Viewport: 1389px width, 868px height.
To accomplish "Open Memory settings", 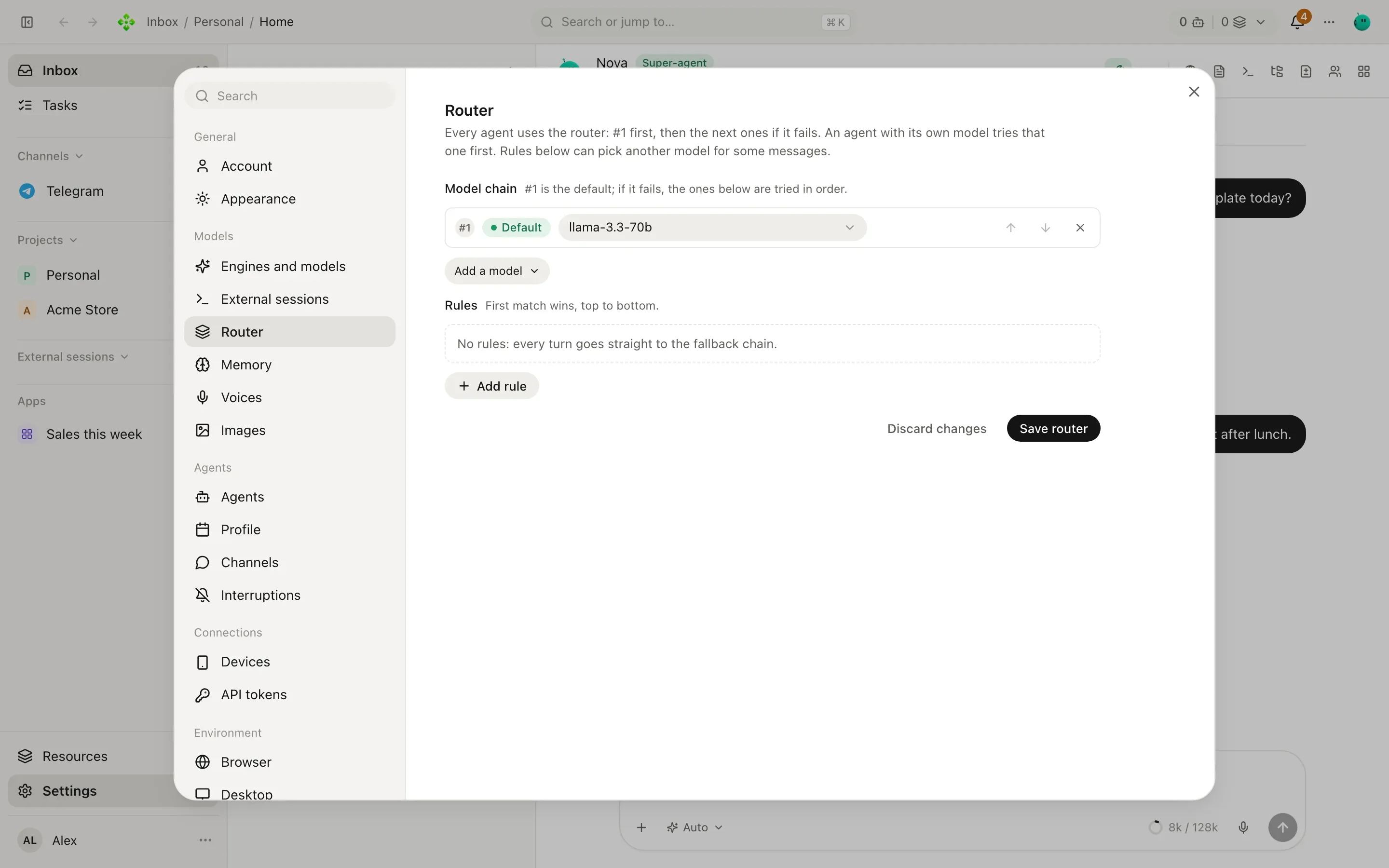I will click(x=289, y=365).
